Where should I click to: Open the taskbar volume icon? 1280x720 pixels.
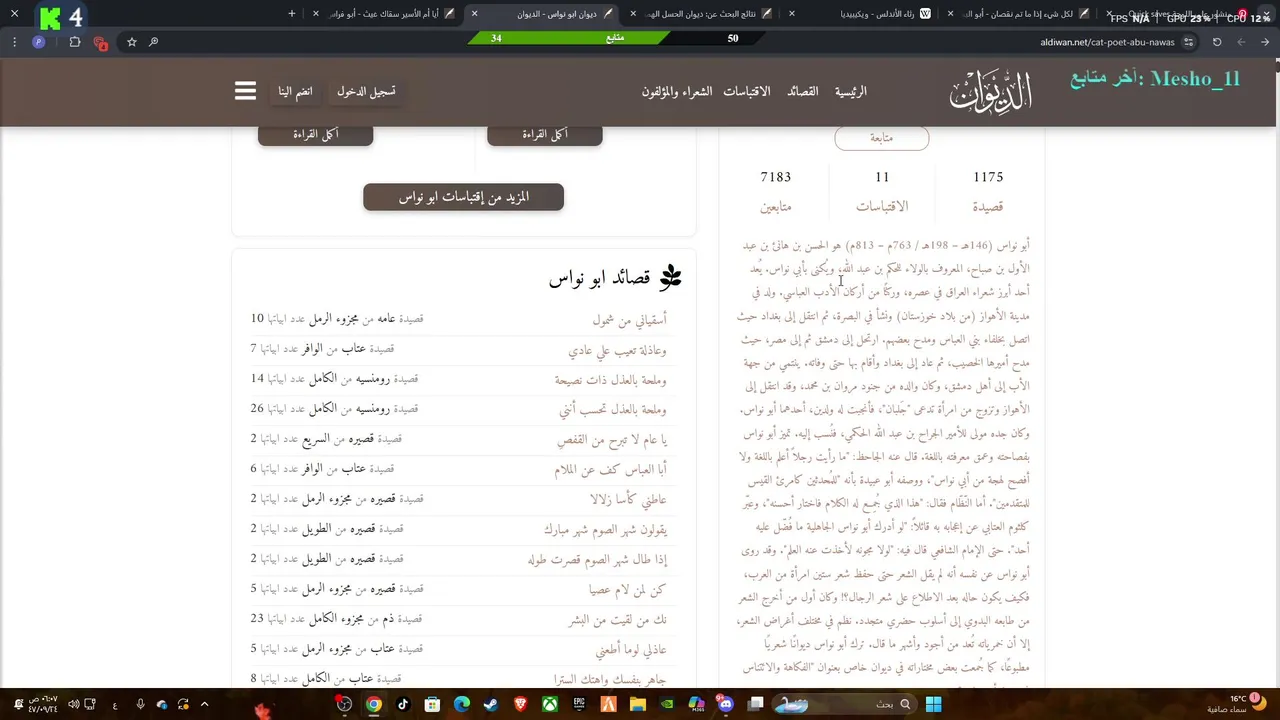(x=75, y=704)
